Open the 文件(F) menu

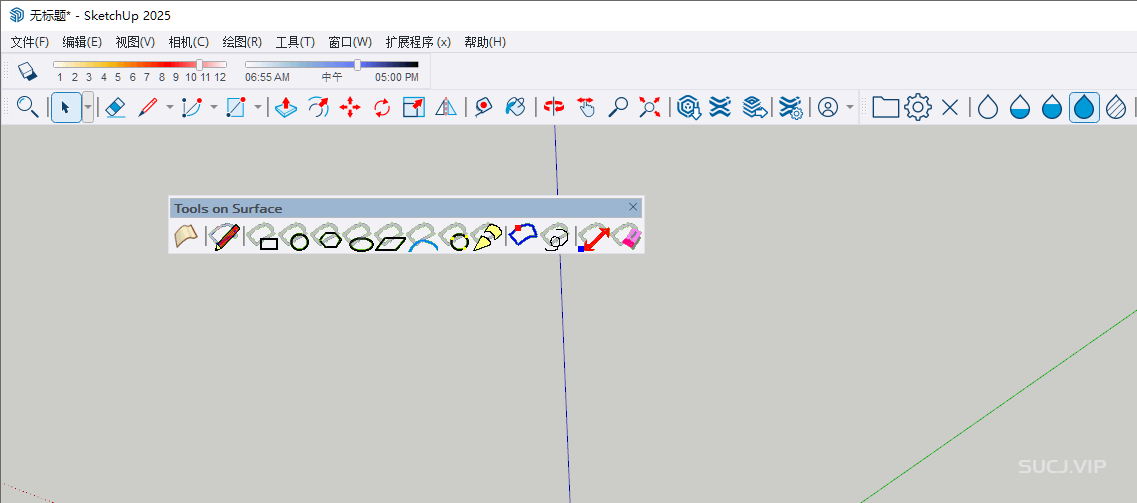[30, 42]
